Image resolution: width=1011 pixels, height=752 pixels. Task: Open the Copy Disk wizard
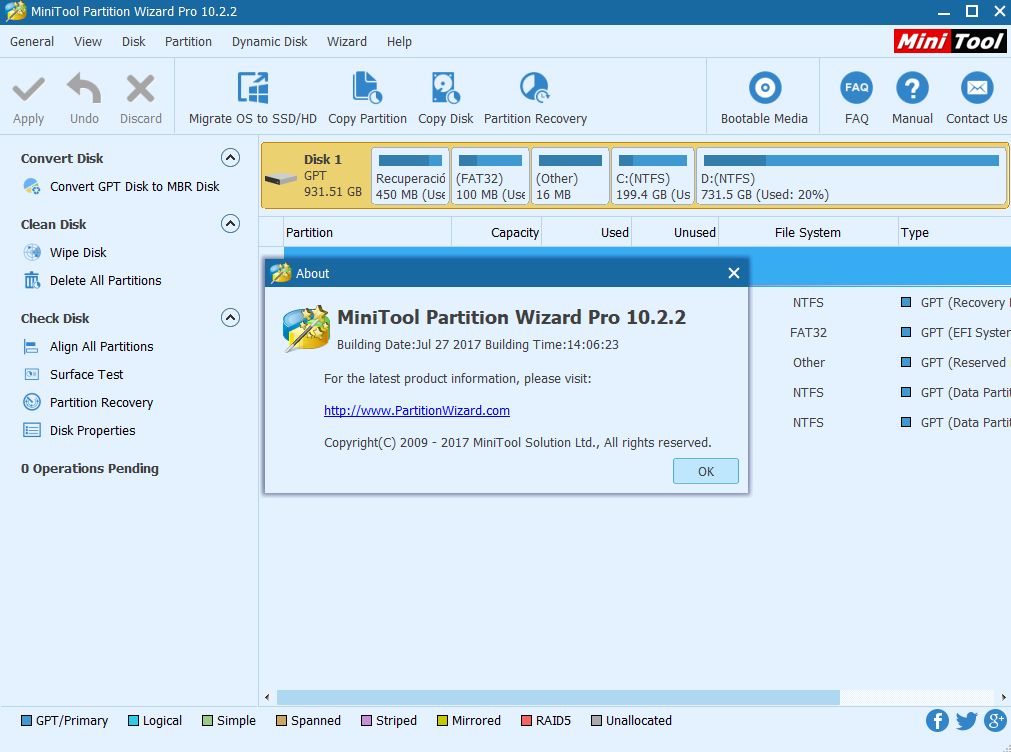[x=446, y=99]
